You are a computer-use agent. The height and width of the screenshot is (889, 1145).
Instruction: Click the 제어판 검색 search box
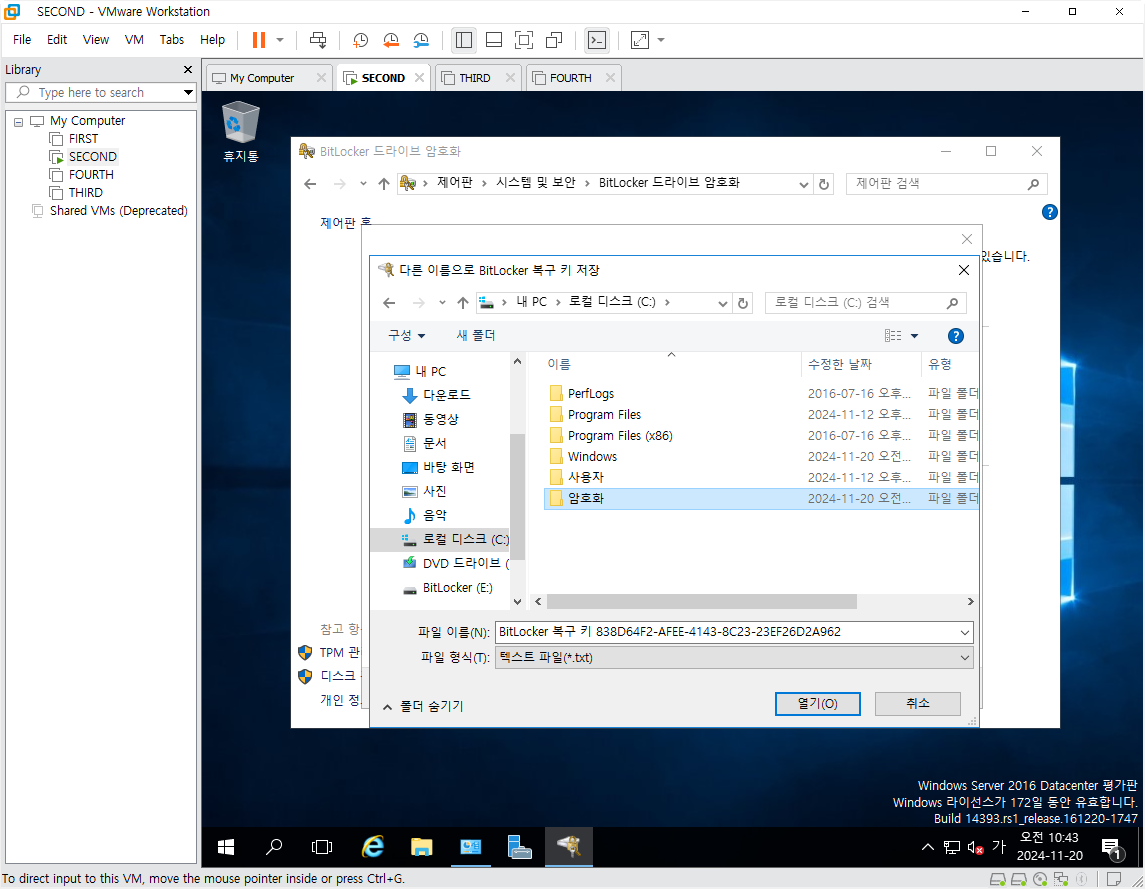[x=946, y=183]
